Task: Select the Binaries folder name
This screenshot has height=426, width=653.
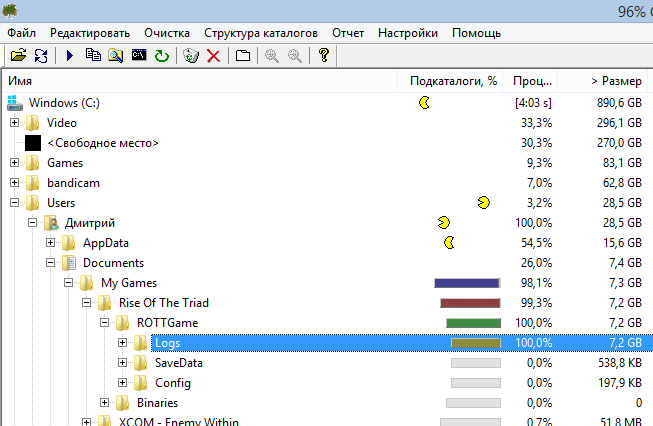Action: click(157, 403)
